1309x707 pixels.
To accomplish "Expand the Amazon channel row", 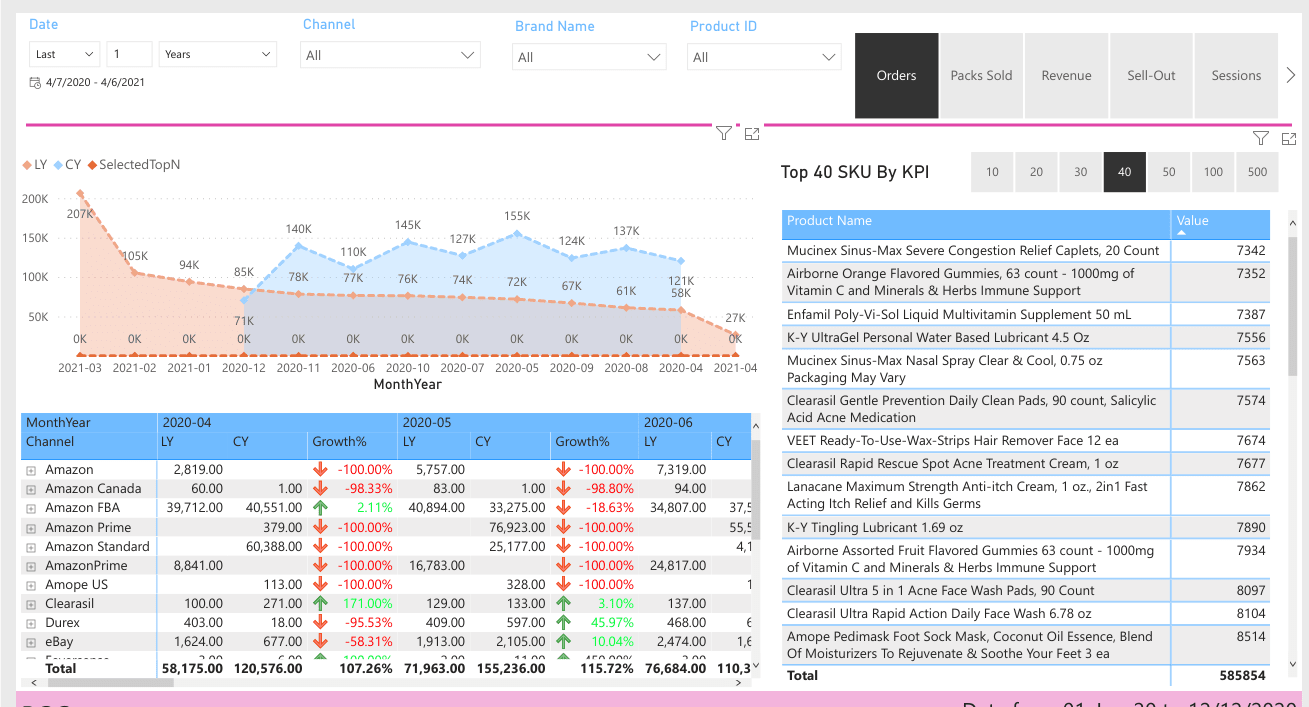I will 31,470.
